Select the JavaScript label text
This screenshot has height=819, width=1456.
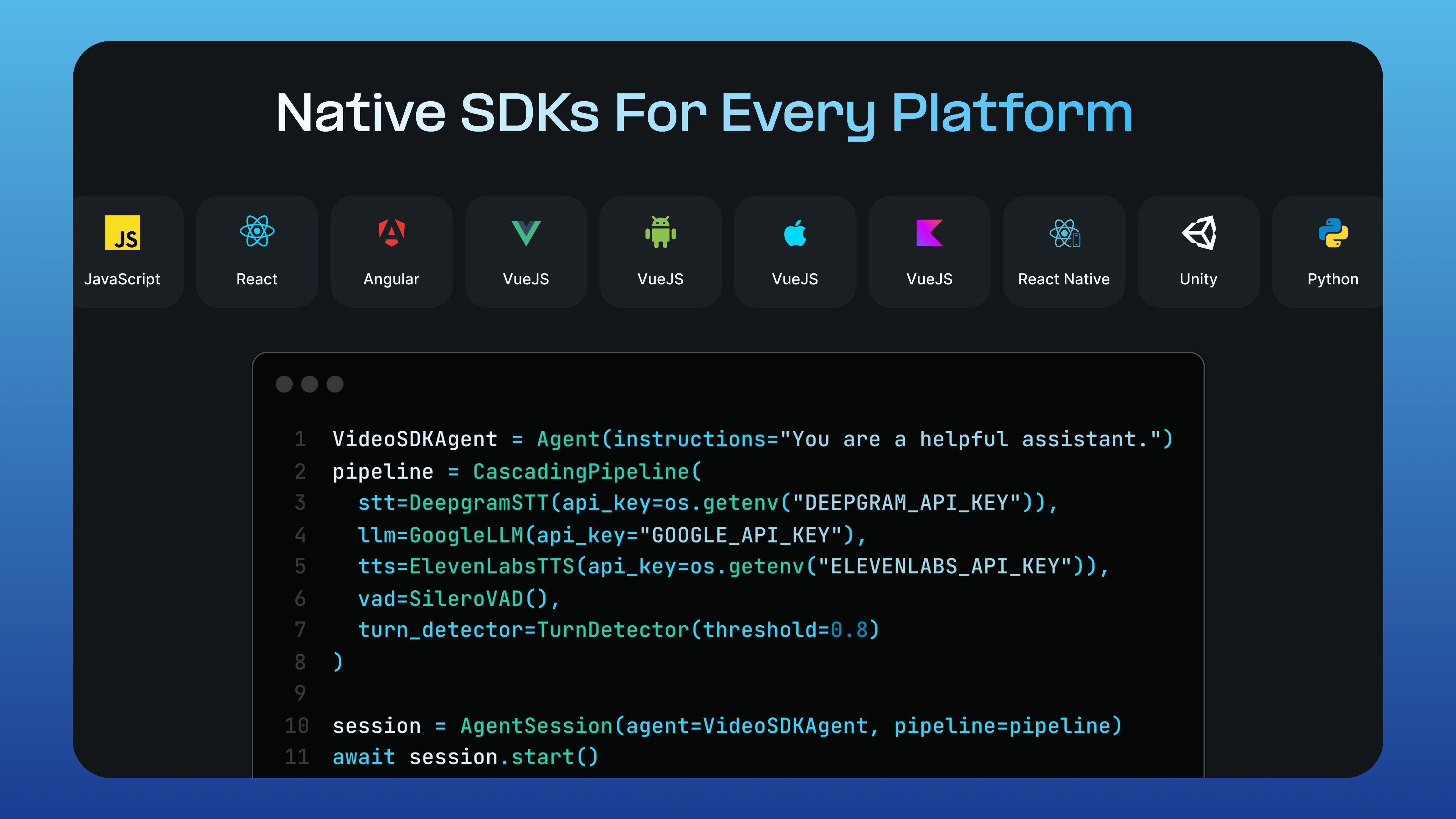[122, 279]
